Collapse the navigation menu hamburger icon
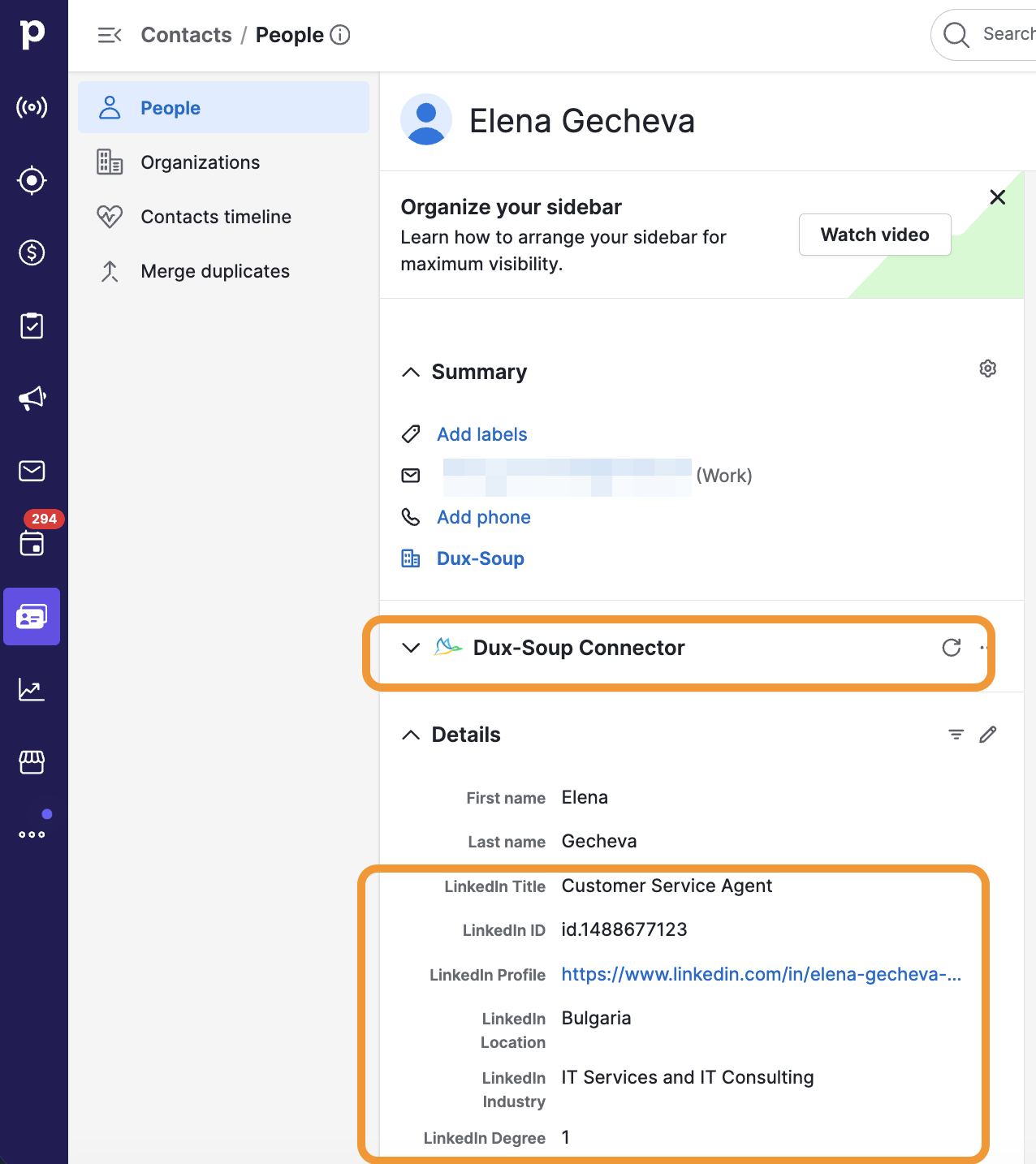The image size is (1036, 1164). coord(110,35)
